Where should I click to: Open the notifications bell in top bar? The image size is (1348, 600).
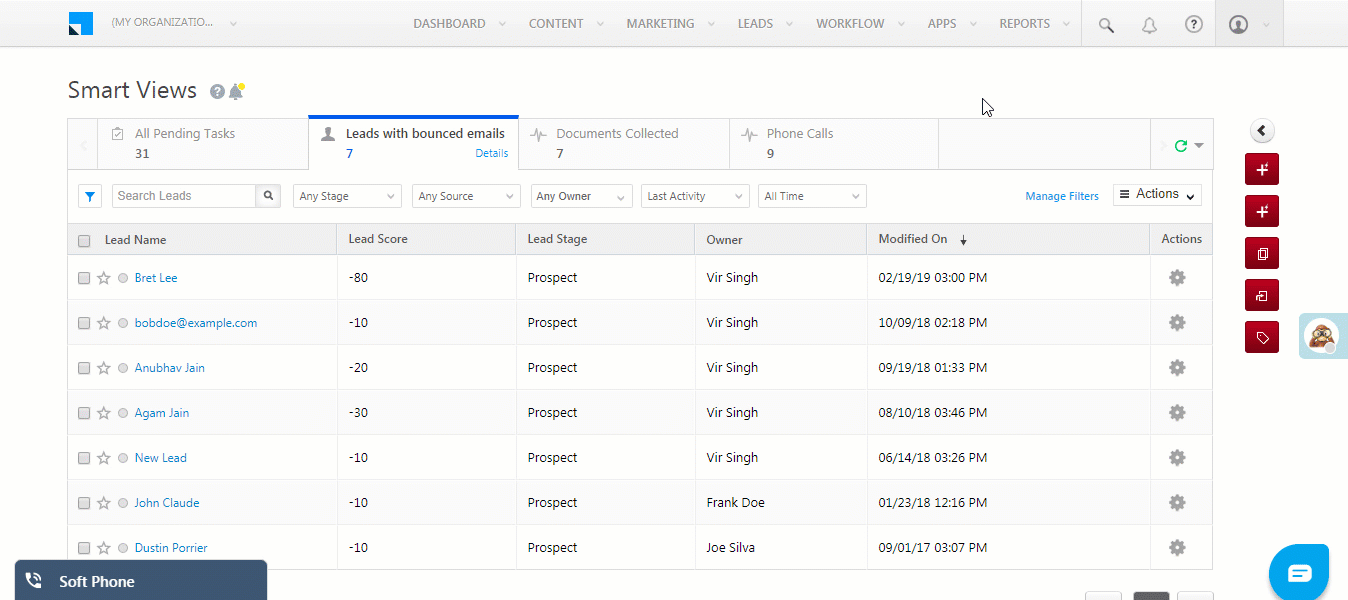coord(1150,25)
